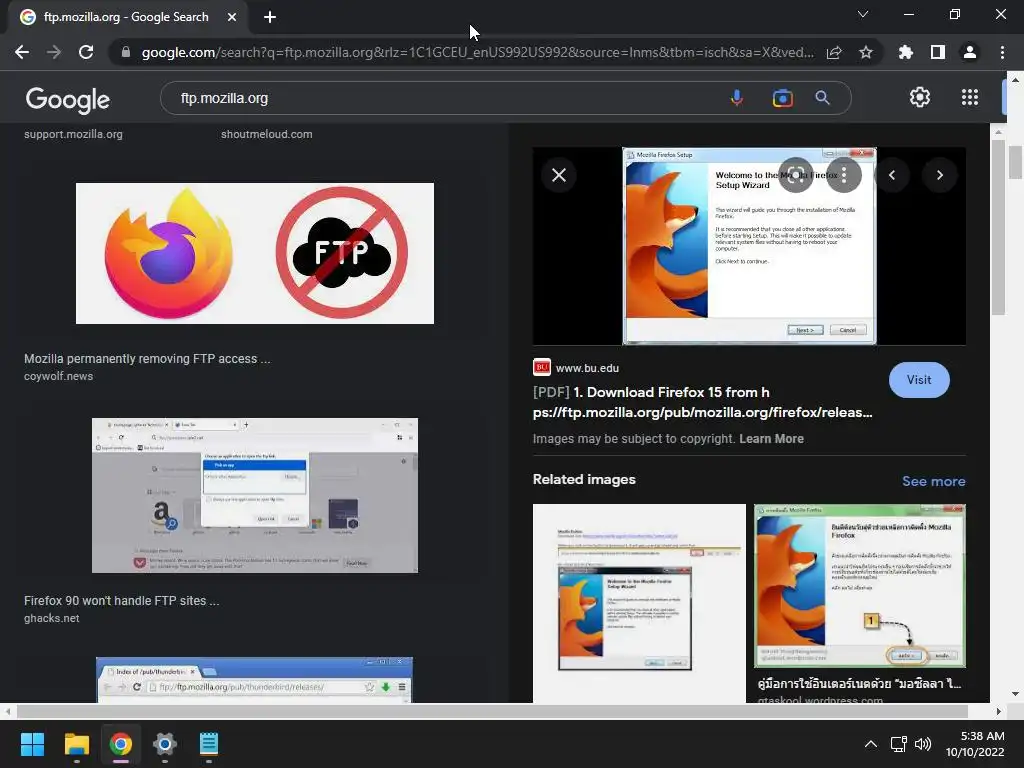Click the browser forward arrow

(54, 52)
